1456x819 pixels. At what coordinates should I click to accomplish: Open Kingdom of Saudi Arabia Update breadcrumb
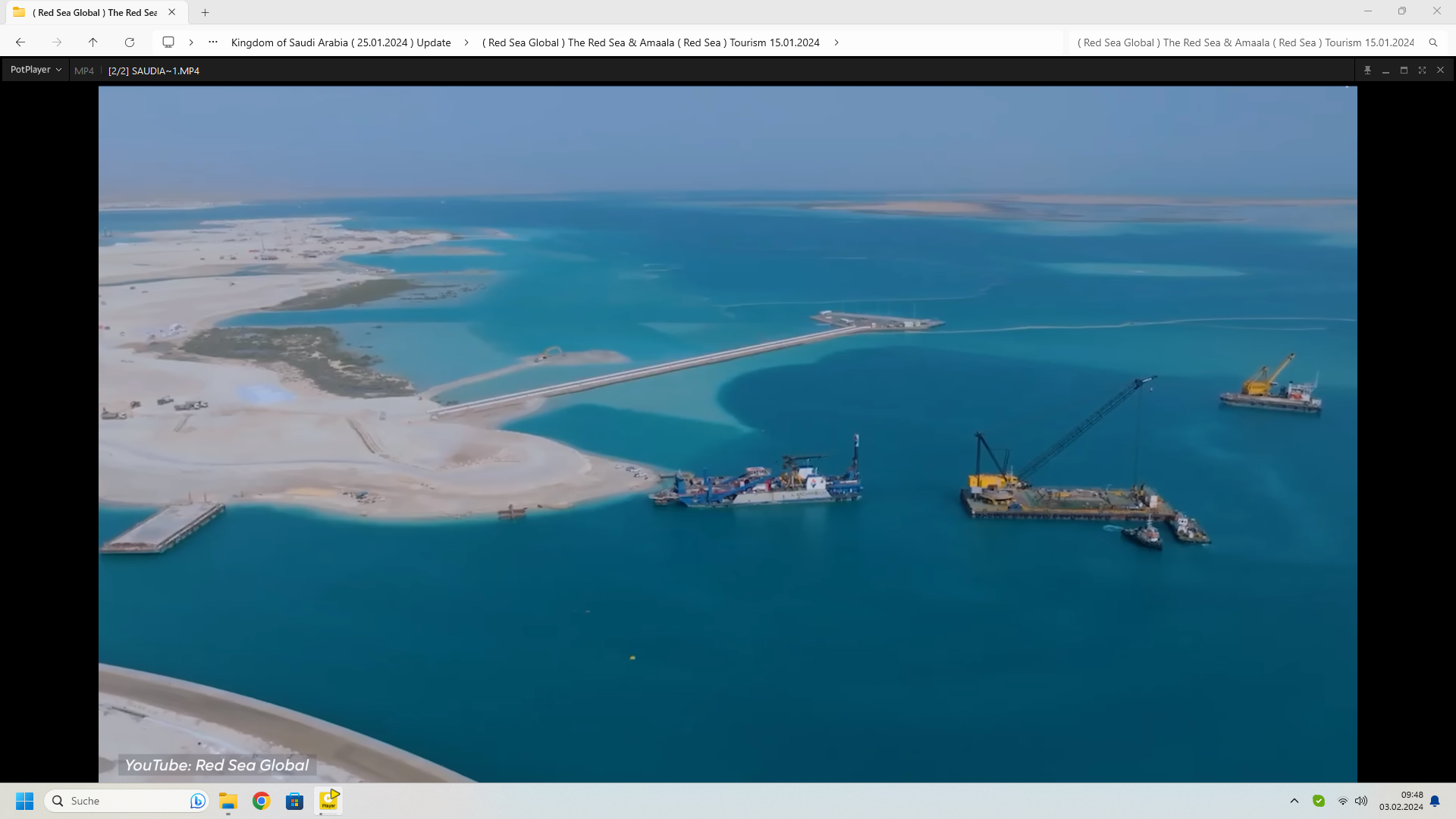point(340,42)
